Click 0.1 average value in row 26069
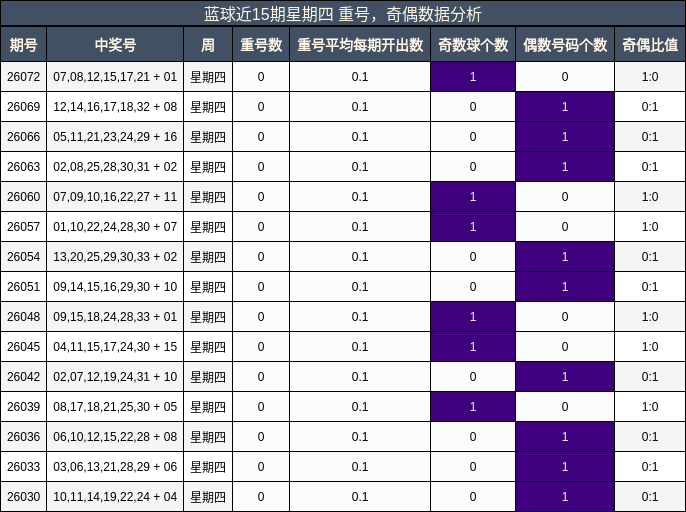 (360, 107)
